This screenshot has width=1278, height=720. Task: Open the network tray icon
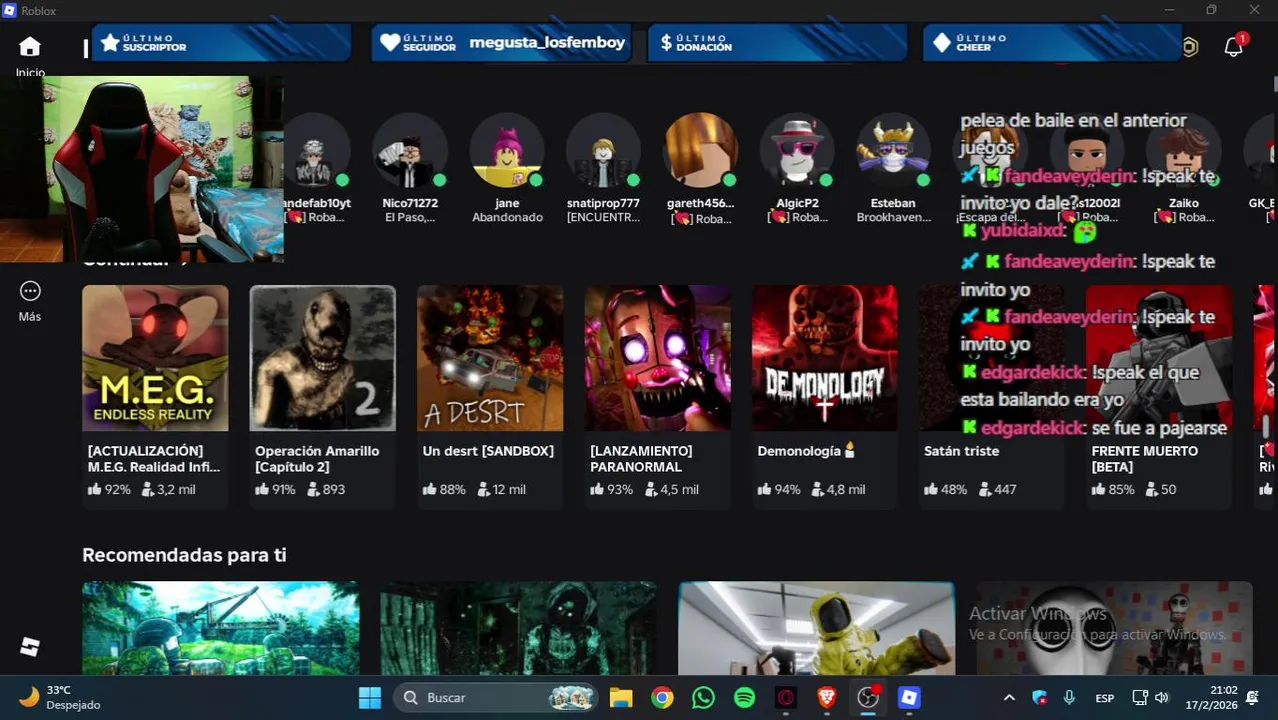[x=1139, y=697]
